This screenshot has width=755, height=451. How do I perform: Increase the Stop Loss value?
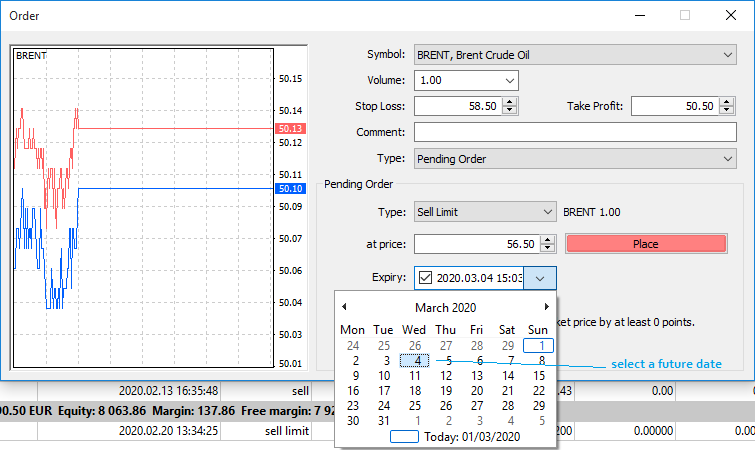coord(510,101)
